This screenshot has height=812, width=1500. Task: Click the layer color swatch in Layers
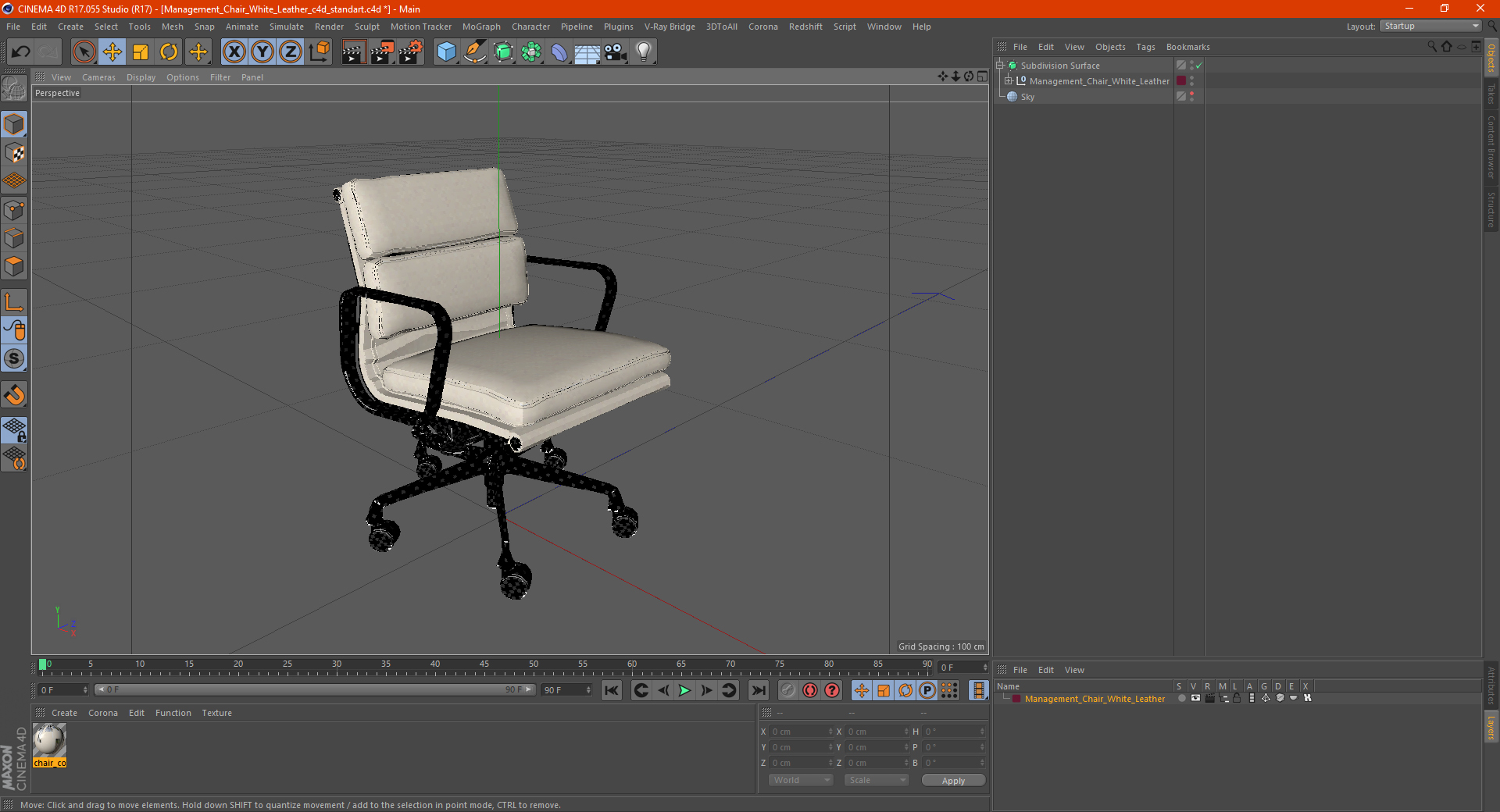pyautogui.click(x=1016, y=699)
